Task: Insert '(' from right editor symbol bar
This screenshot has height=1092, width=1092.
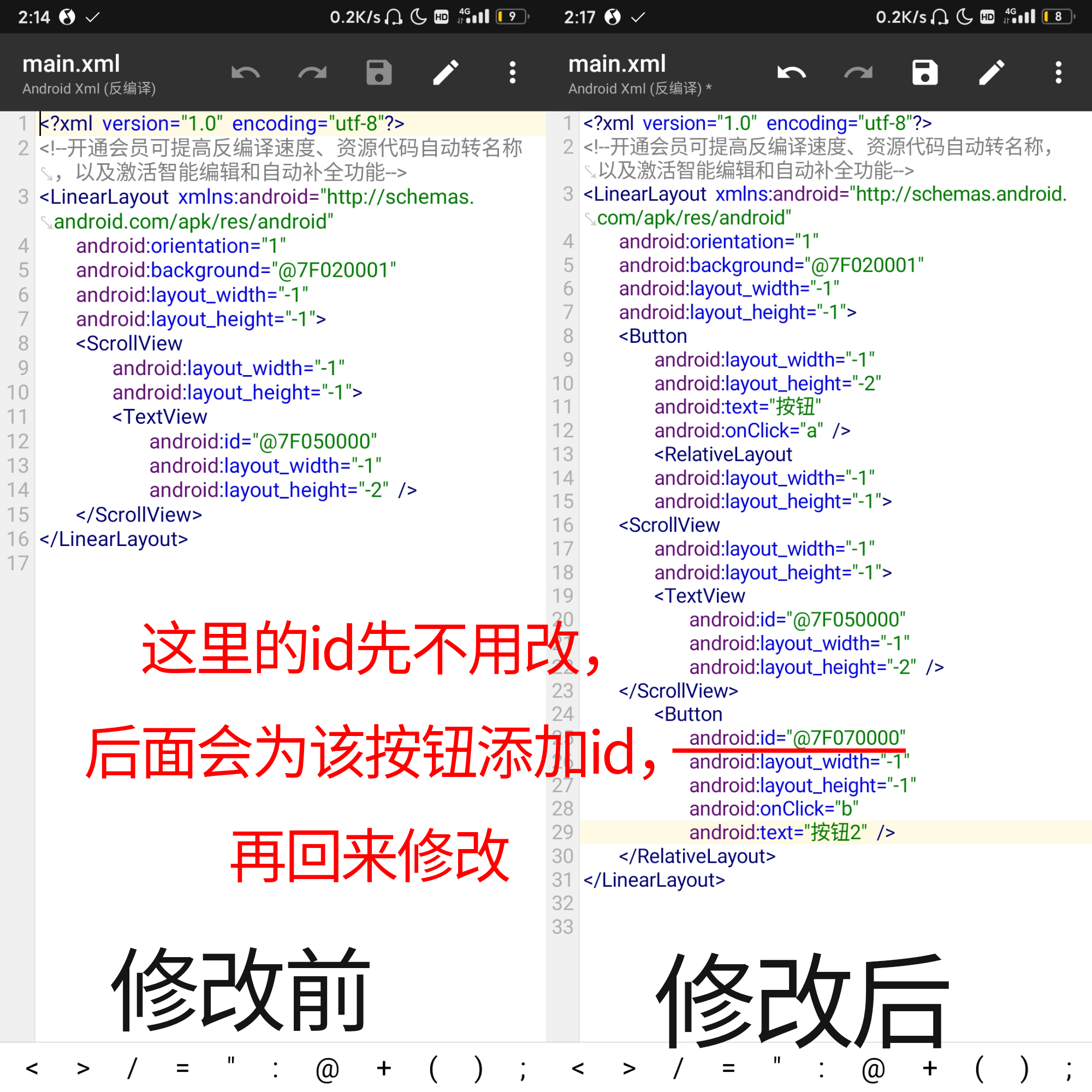Action: pyautogui.click(x=979, y=1069)
